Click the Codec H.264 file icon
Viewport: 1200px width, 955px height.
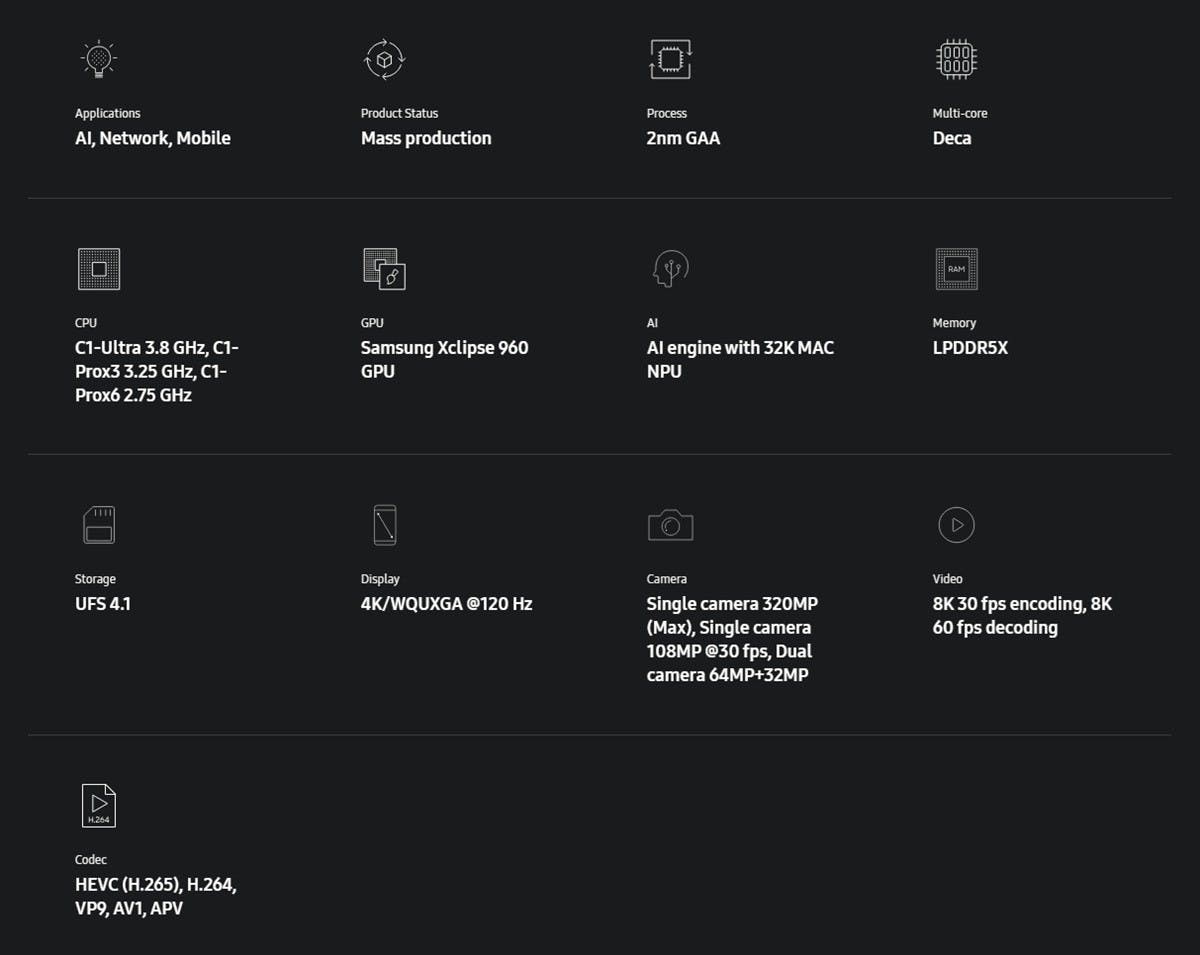(98, 806)
